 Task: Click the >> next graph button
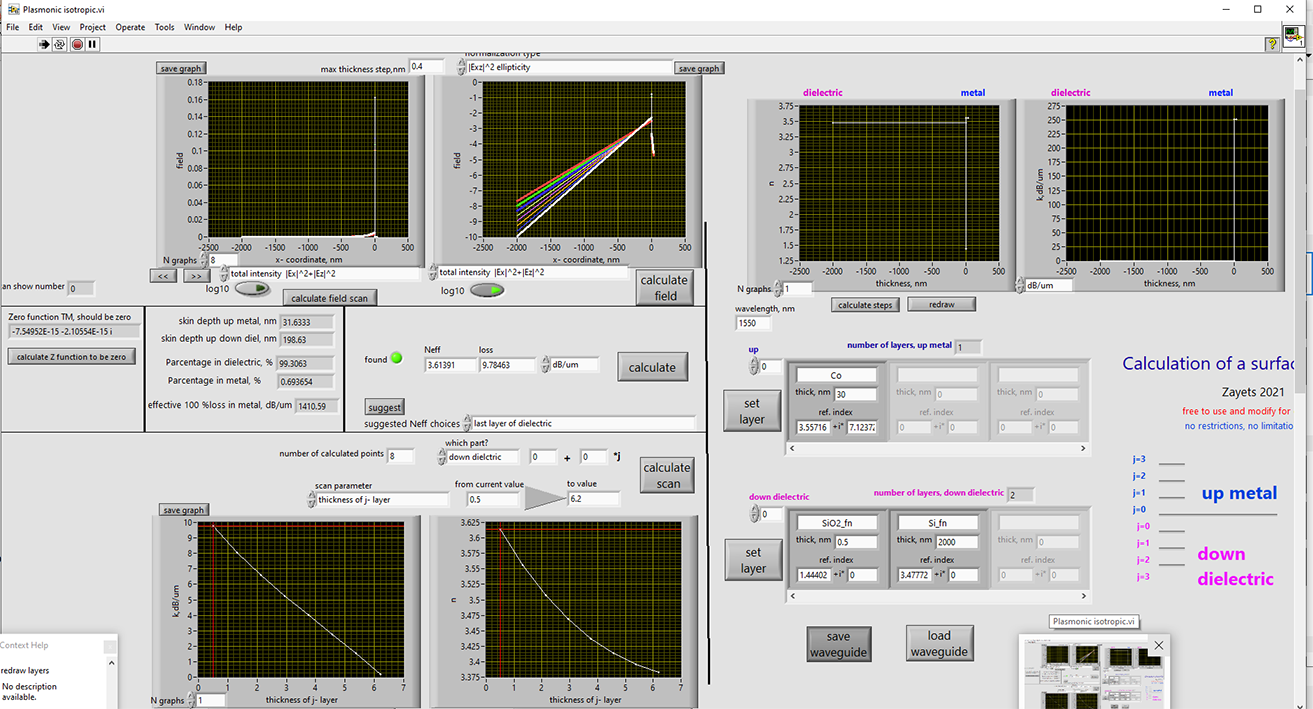(x=196, y=275)
